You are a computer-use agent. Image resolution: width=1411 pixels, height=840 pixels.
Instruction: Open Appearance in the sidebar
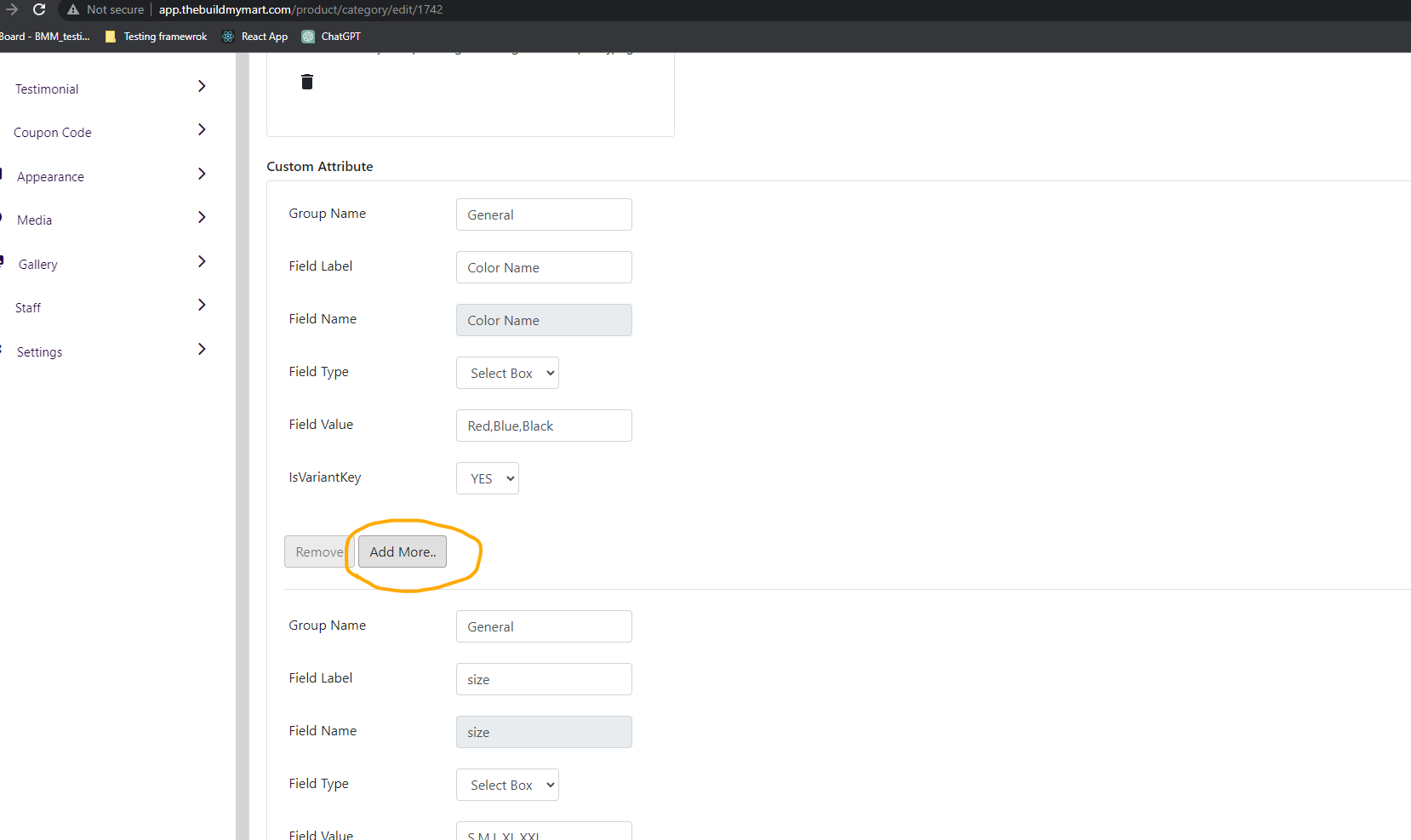point(50,177)
